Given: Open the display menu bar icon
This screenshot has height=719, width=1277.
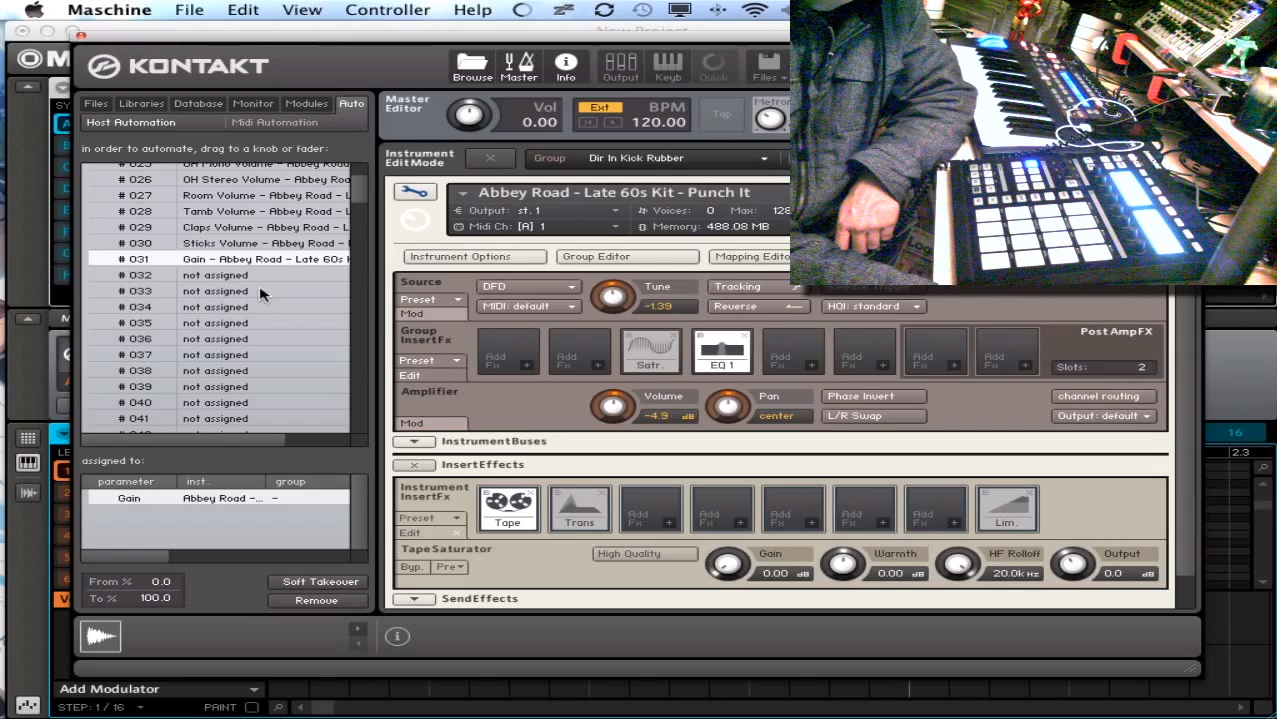Looking at the screenshot, I should pyautogui.click(x=680, y=10).
